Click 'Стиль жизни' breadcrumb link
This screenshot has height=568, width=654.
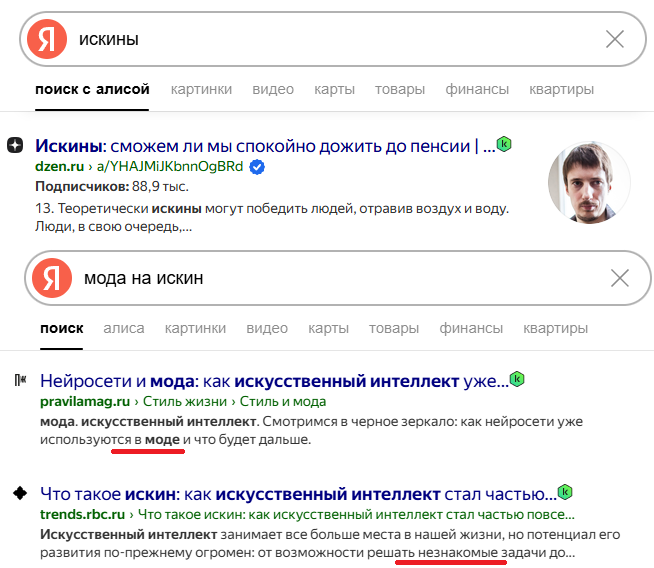[x=185, y=401]
